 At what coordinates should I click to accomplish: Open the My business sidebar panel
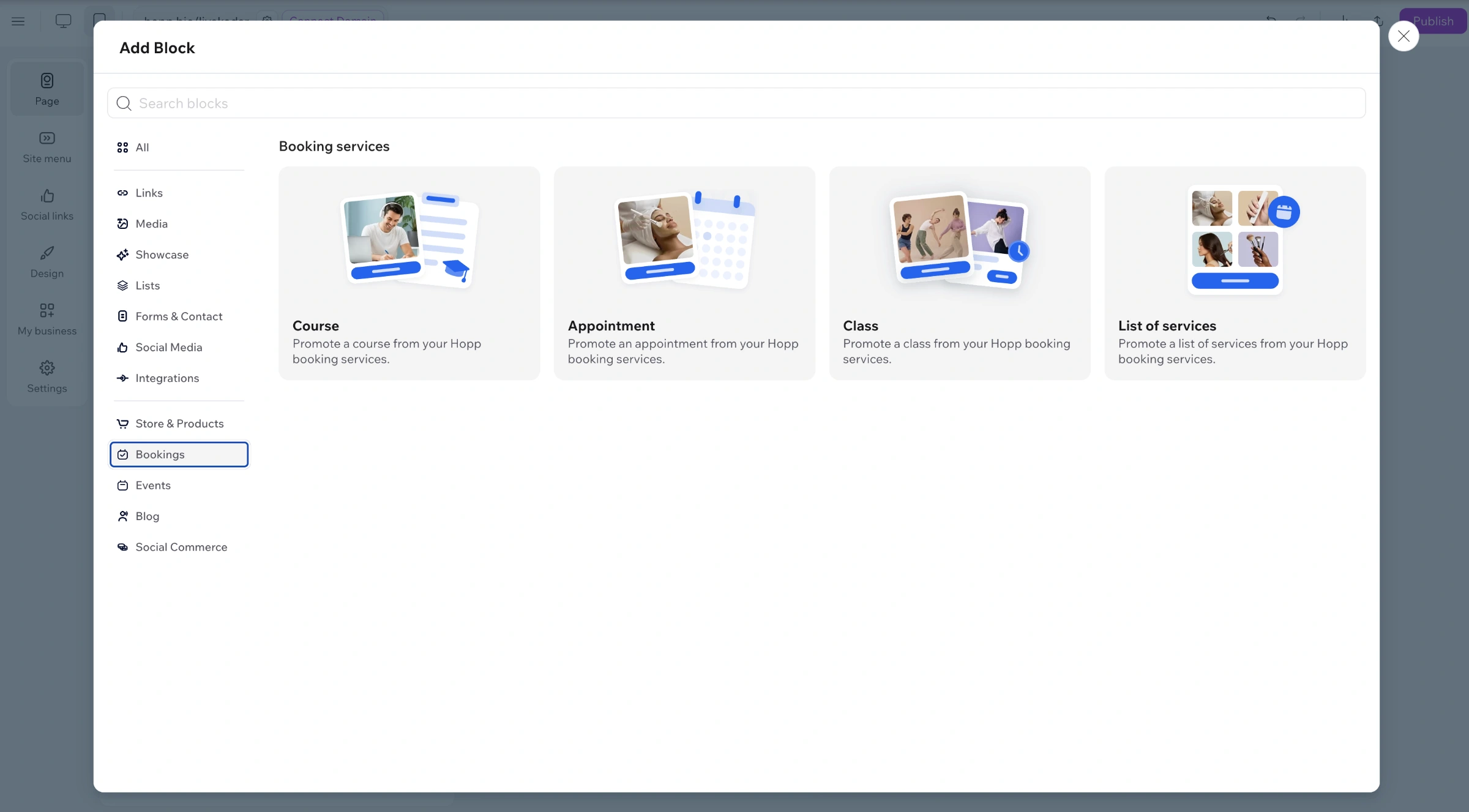47,319
